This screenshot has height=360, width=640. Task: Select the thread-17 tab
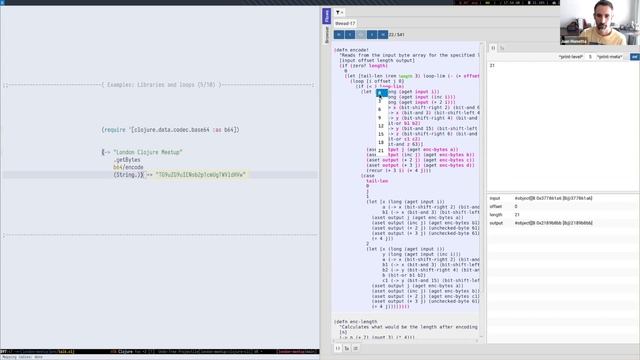click(345, 24)
